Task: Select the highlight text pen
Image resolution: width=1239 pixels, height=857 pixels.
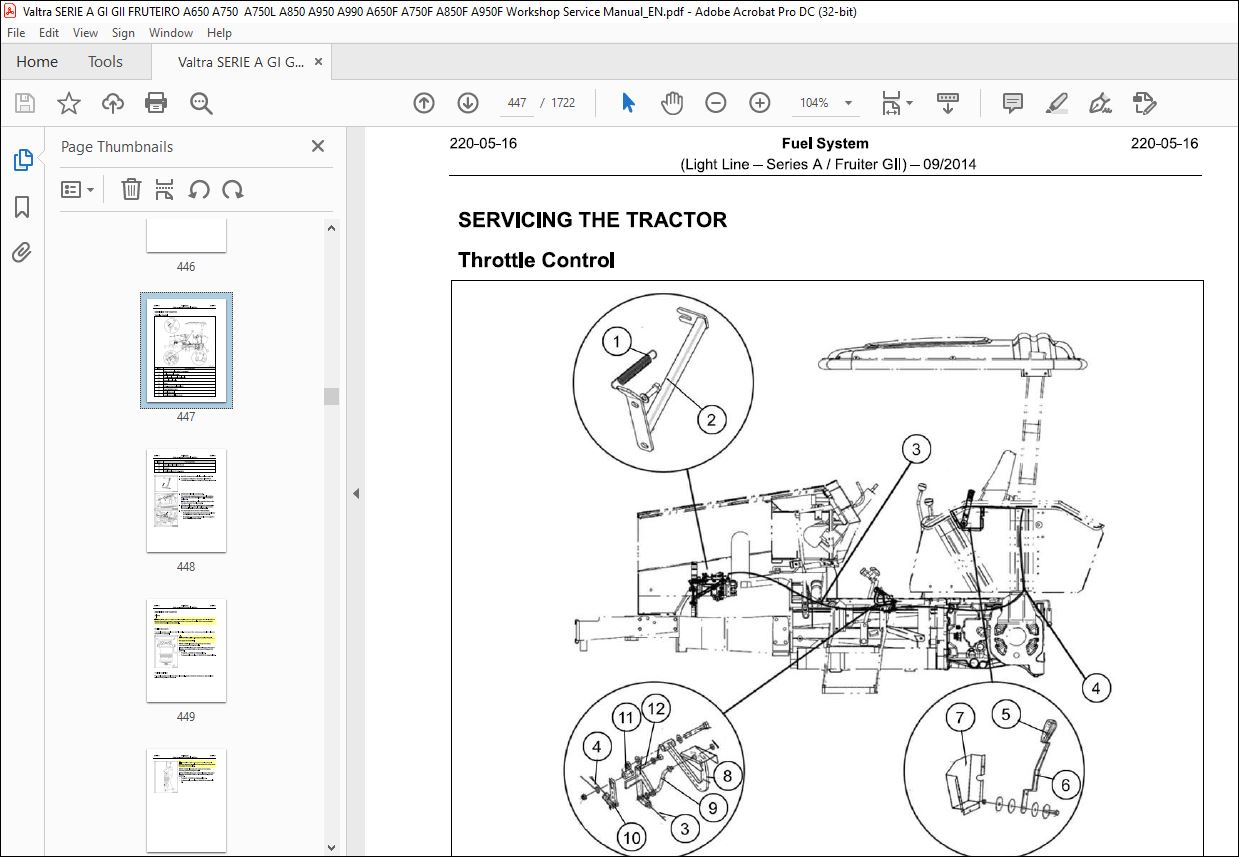Action: click(1056, 103)
